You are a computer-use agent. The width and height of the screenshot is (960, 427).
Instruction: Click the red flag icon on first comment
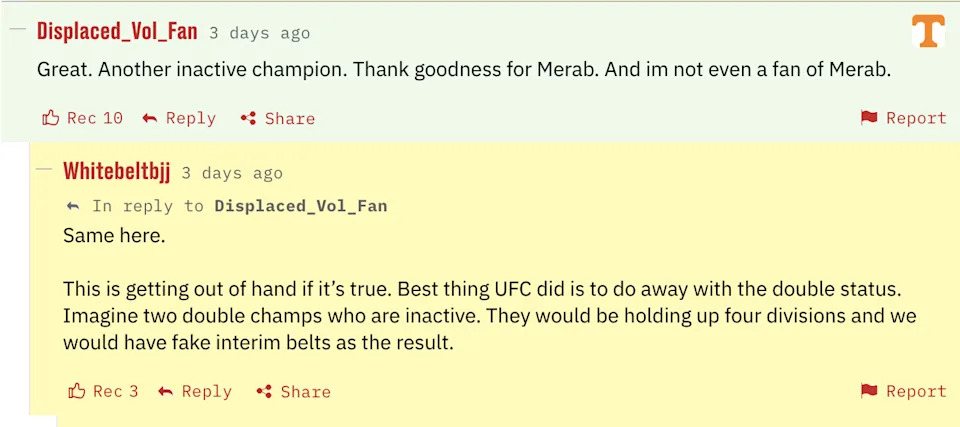click(869, 118)
